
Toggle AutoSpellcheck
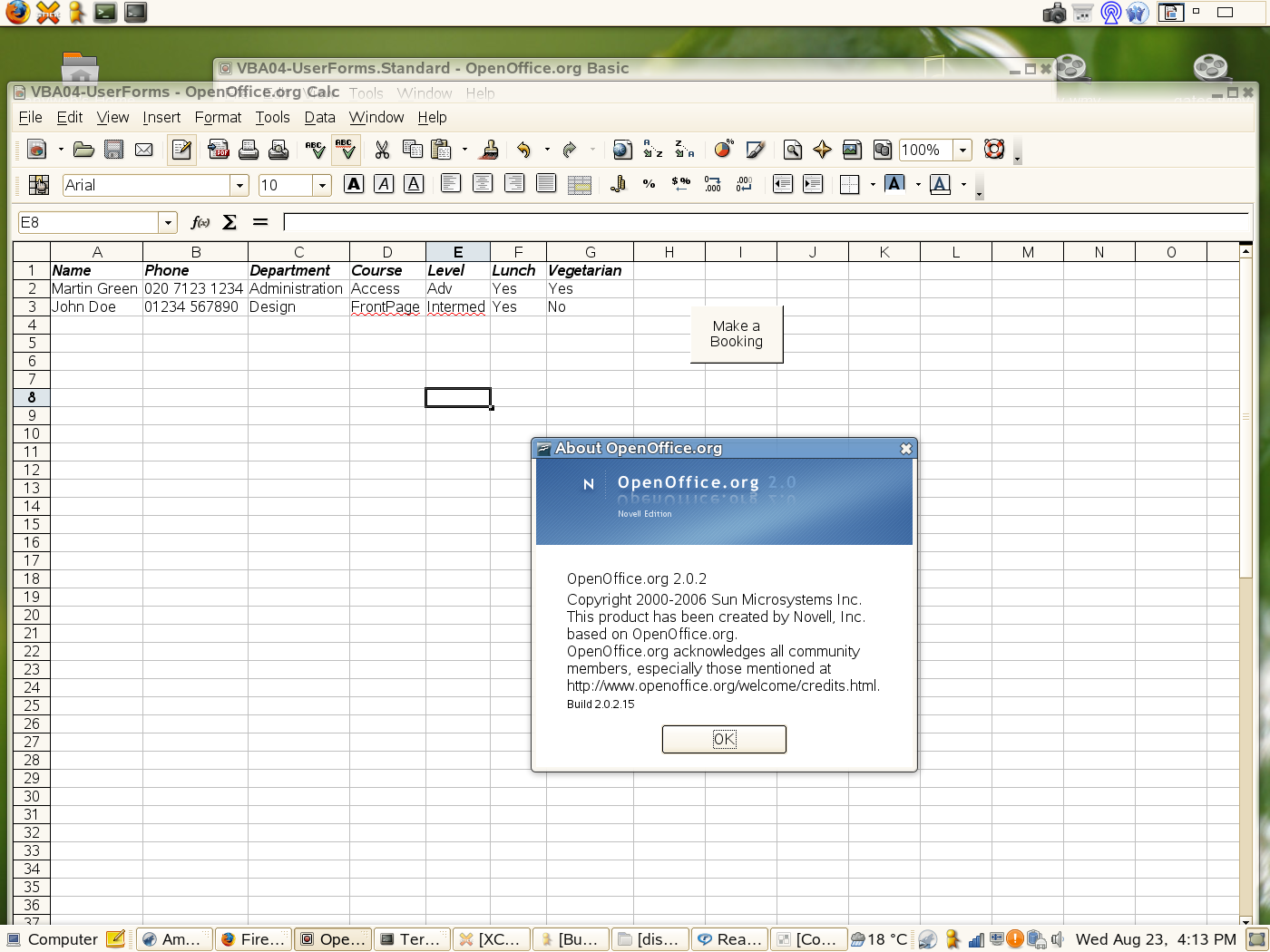point(346,150)
